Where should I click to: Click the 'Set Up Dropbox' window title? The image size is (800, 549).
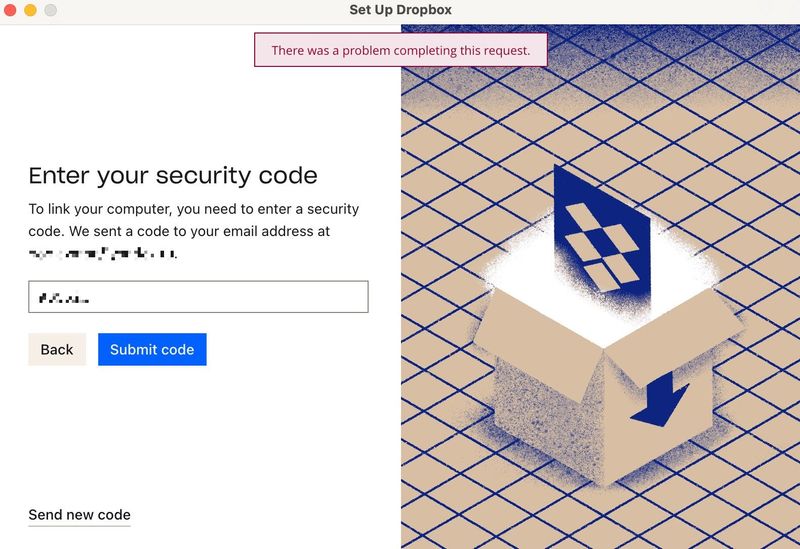pos(400,10)
